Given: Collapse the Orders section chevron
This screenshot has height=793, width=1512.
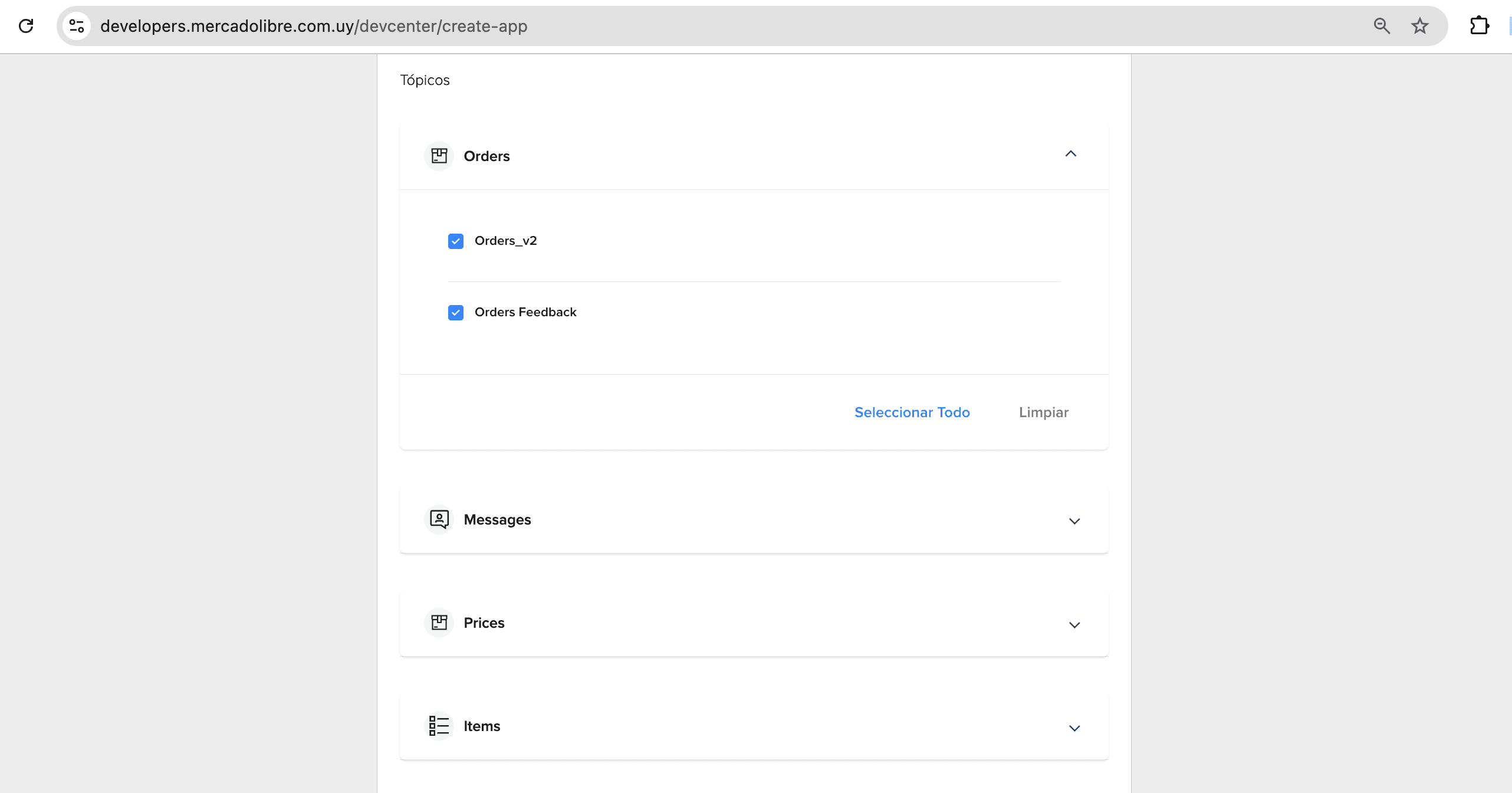Looking at the screenshot, I should (1071, 154).
